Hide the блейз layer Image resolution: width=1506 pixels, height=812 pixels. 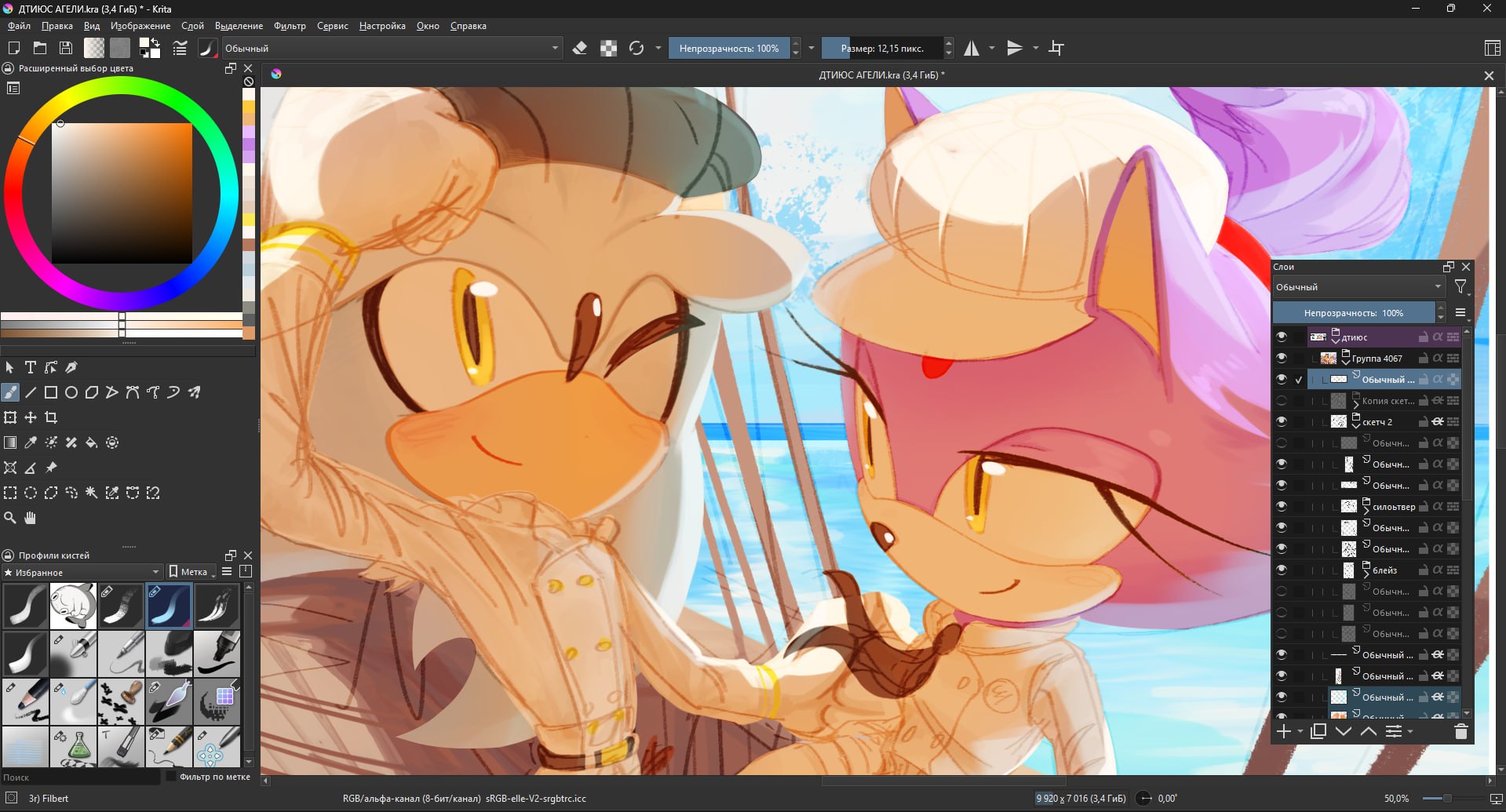click(1282, 570)
